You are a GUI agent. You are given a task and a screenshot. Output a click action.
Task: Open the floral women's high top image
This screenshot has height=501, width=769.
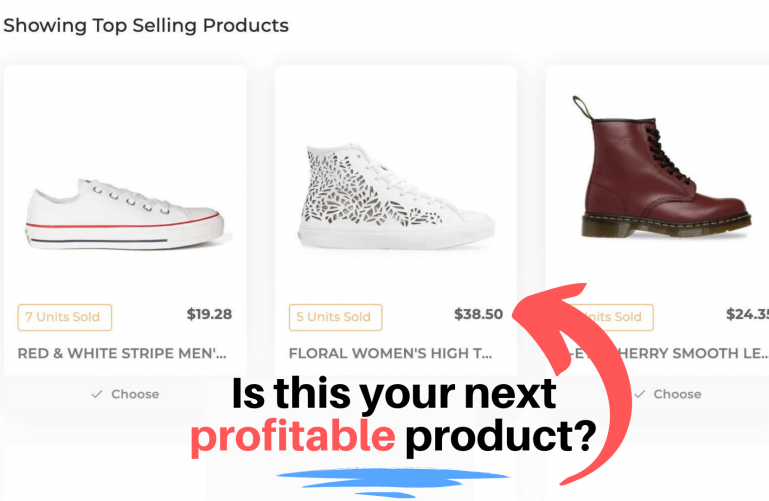(x=396, y=197)
